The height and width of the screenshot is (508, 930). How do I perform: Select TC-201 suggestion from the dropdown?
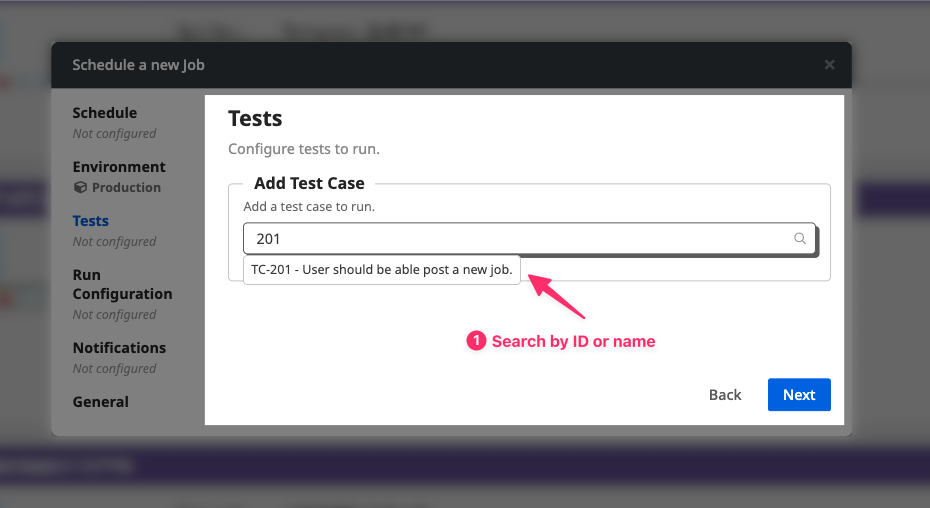pos(381,270)
